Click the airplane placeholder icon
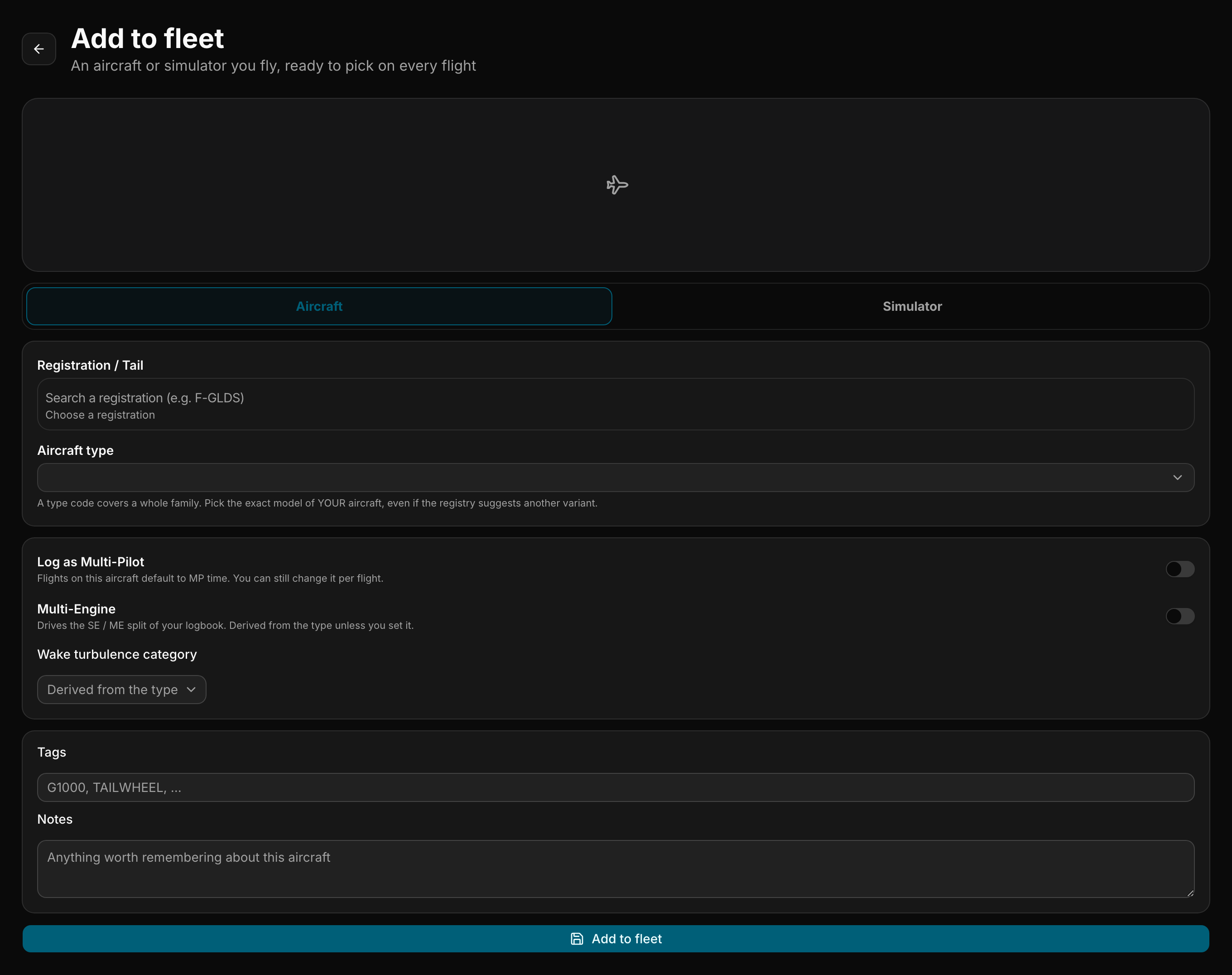This screenshot has height=975, width=1232. pyautogui.click(x=616, y=185)
